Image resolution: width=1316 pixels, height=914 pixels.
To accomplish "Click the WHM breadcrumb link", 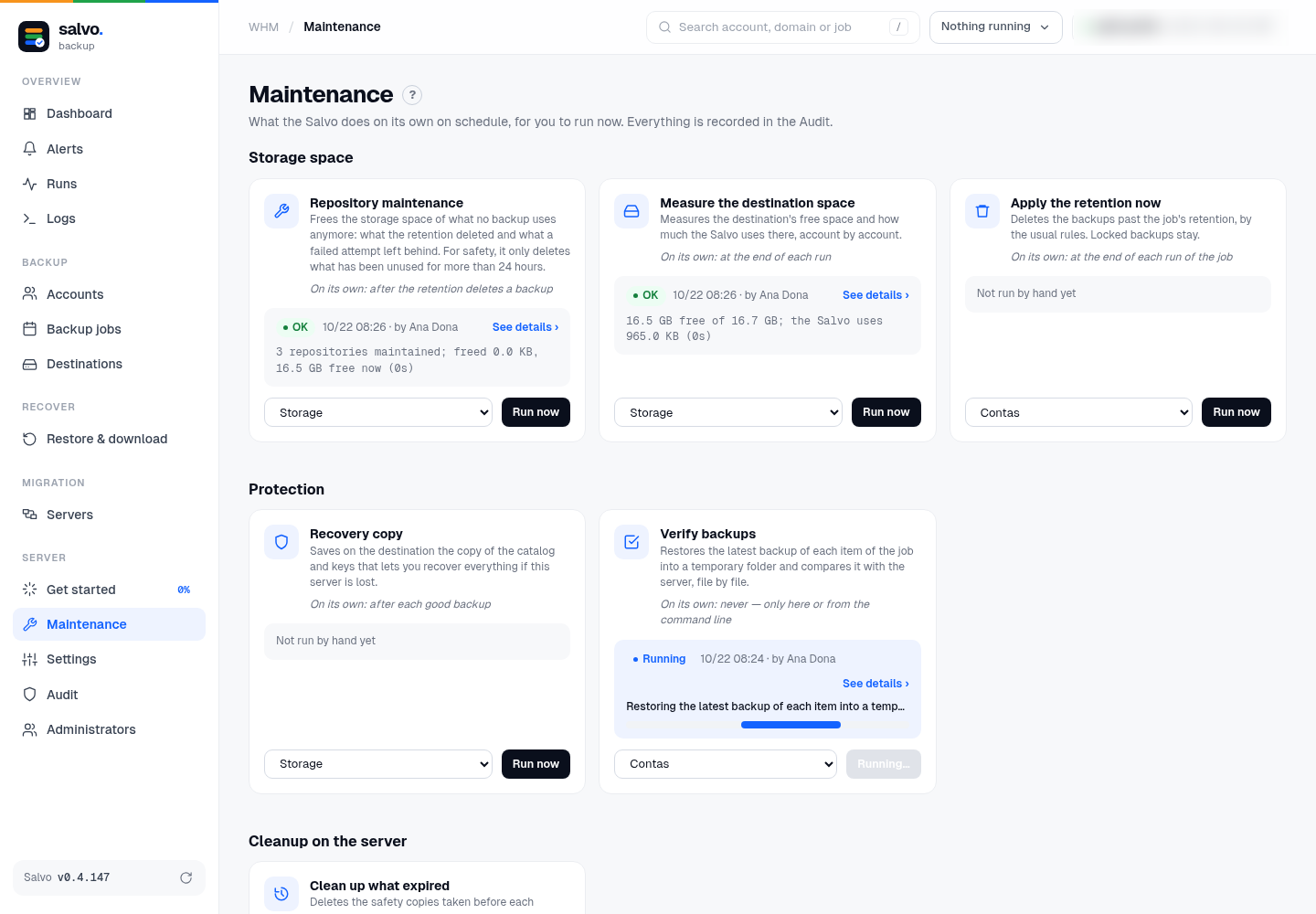I will (263, 27).
